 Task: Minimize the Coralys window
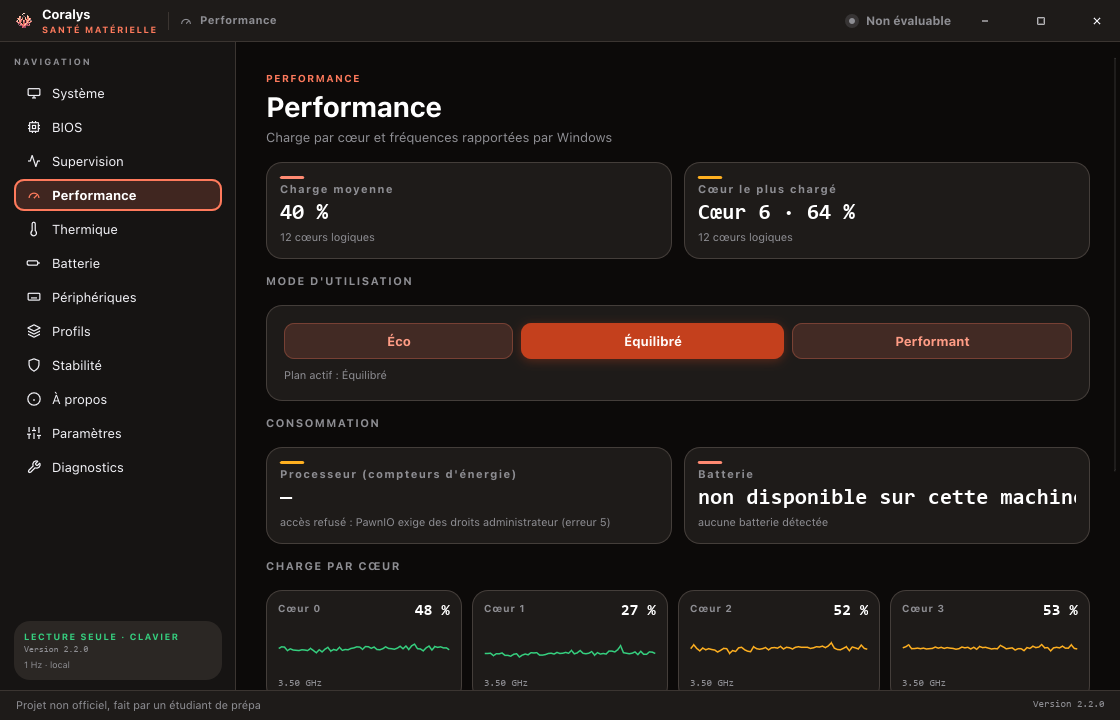pyautogui.click(x=985, y=21)
